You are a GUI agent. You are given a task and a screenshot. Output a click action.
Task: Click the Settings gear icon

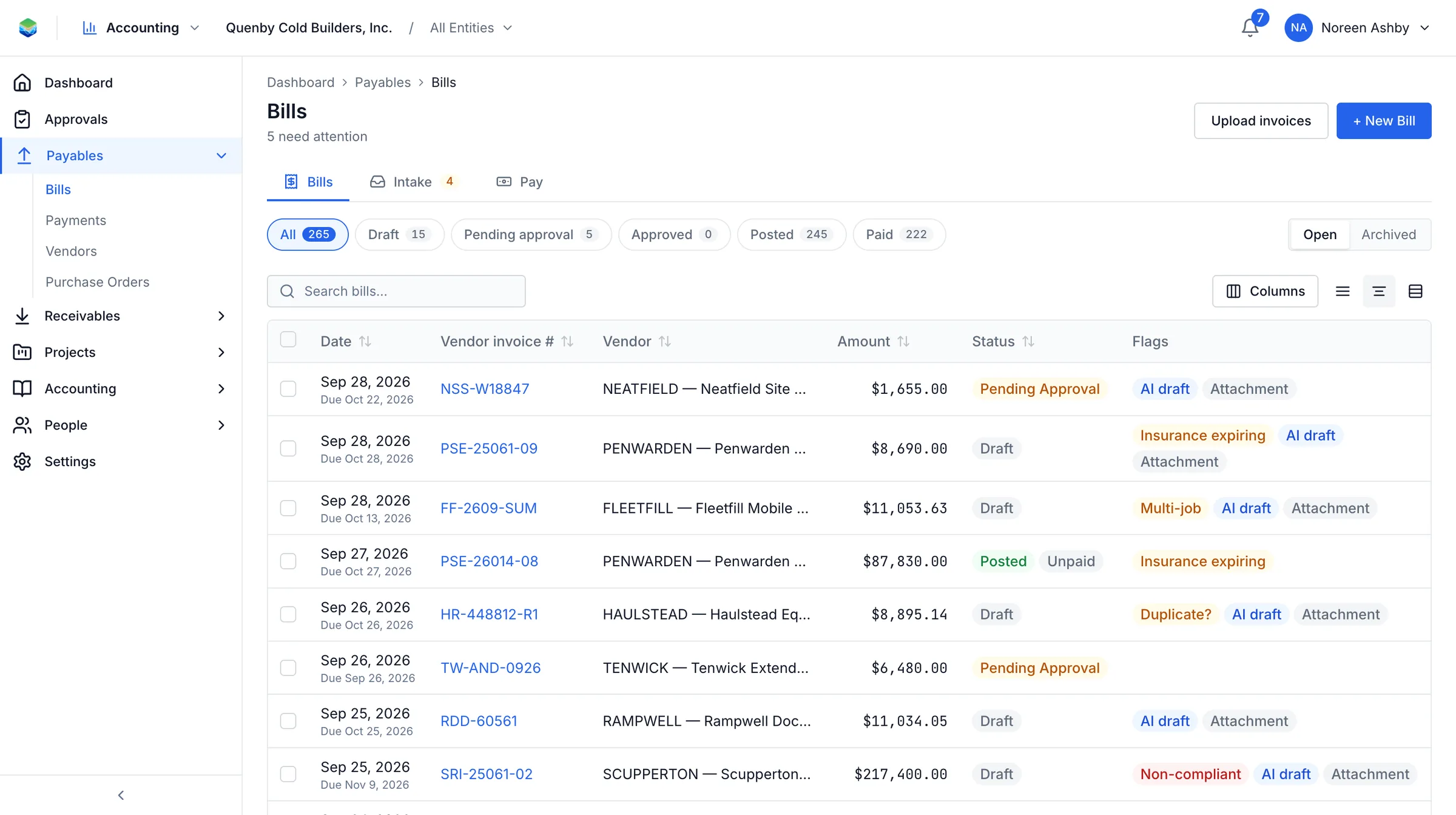pos(22,461)
